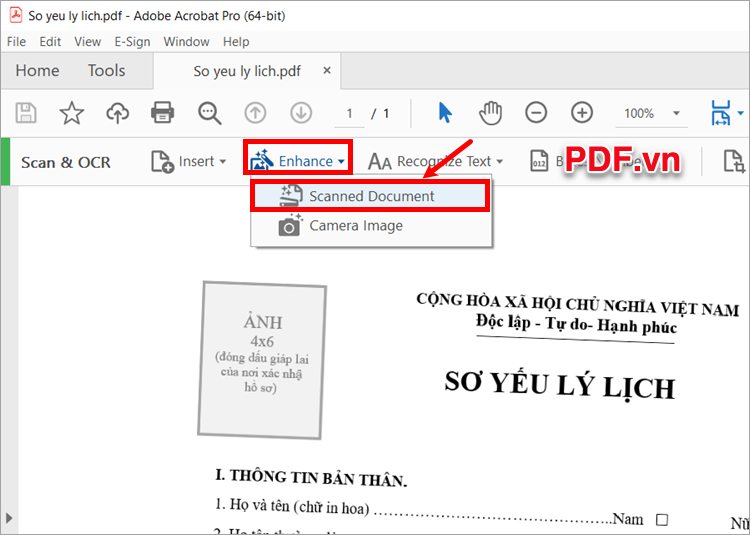Image resolution: width=750 pixels, height=535 pixels.
Task: Click the magnifier find text icon
Action: [209, 113]
